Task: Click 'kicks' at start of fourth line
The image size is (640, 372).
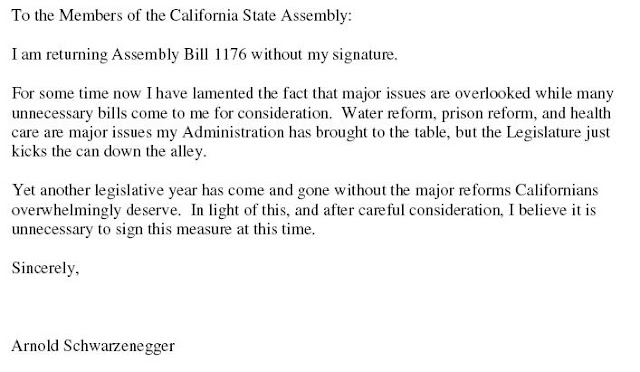Action: [29, 151]
